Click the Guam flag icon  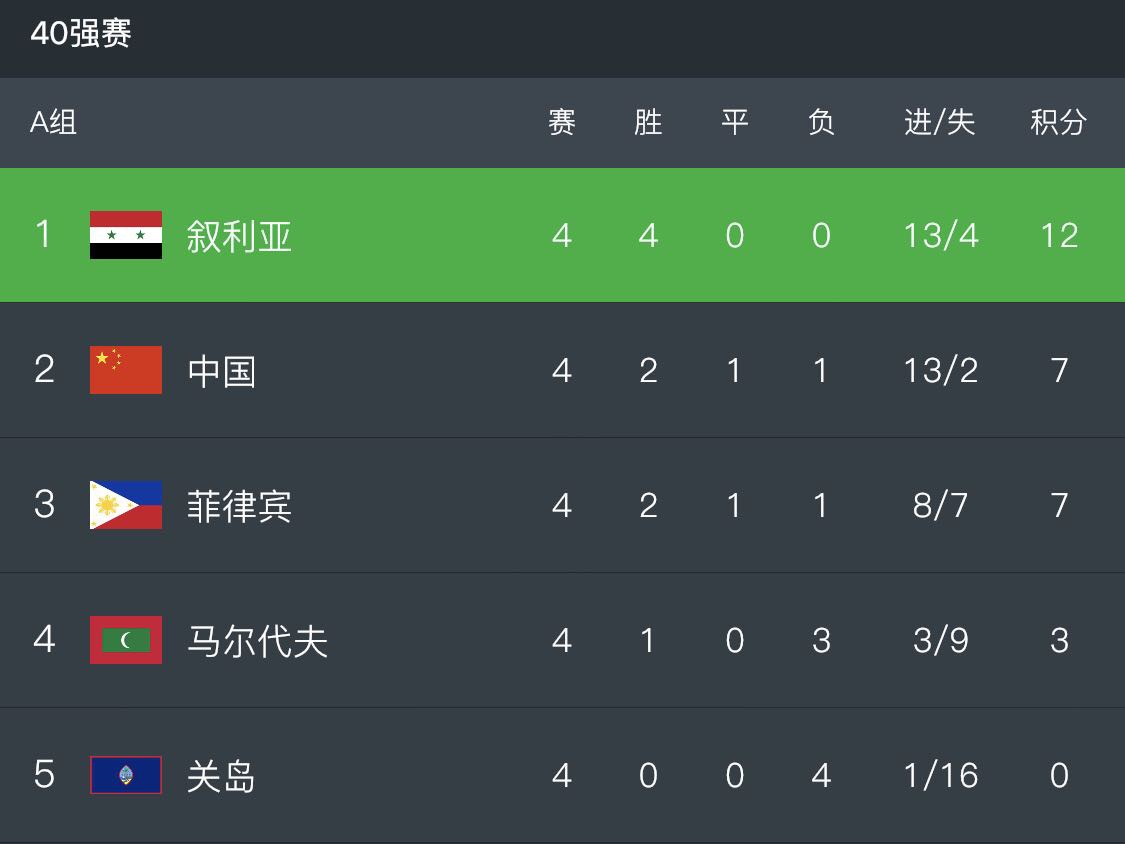[x=126, y=775]
